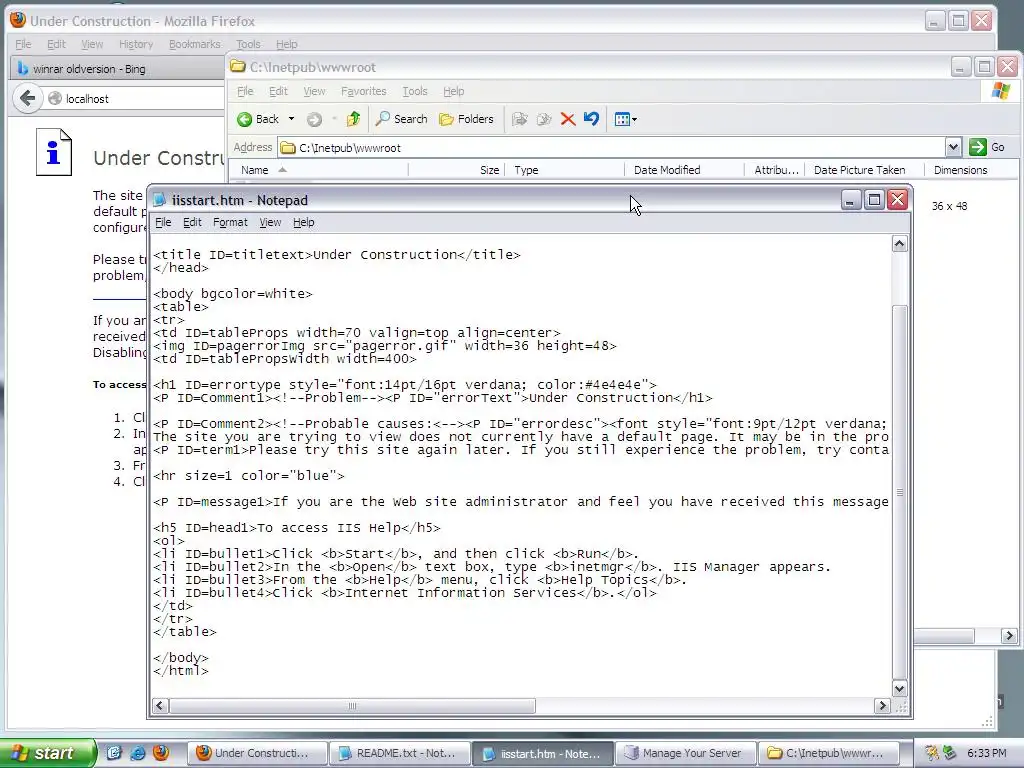Screen dimensions: 1024x768
Task: Click the Explorer Back button
Action: [x=258, y=119]
